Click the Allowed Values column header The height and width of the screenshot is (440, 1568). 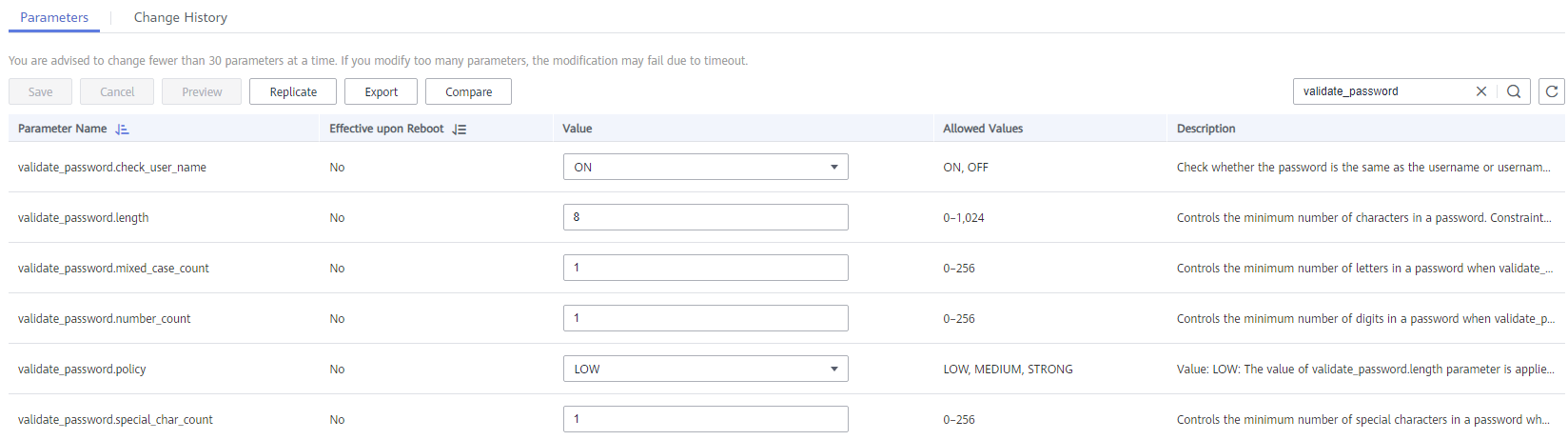[x=983, y=129]
